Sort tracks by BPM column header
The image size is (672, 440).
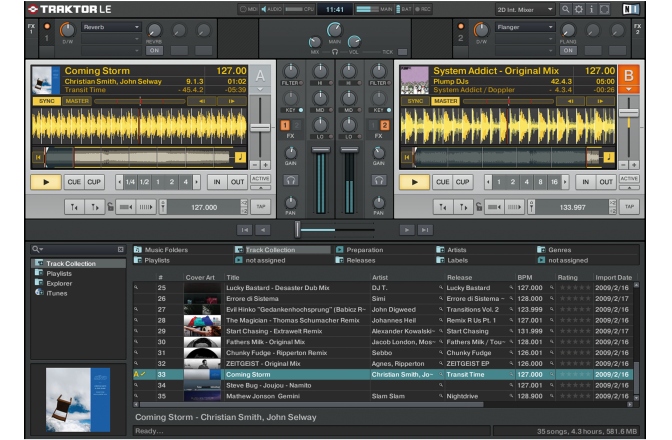(525, 277)
